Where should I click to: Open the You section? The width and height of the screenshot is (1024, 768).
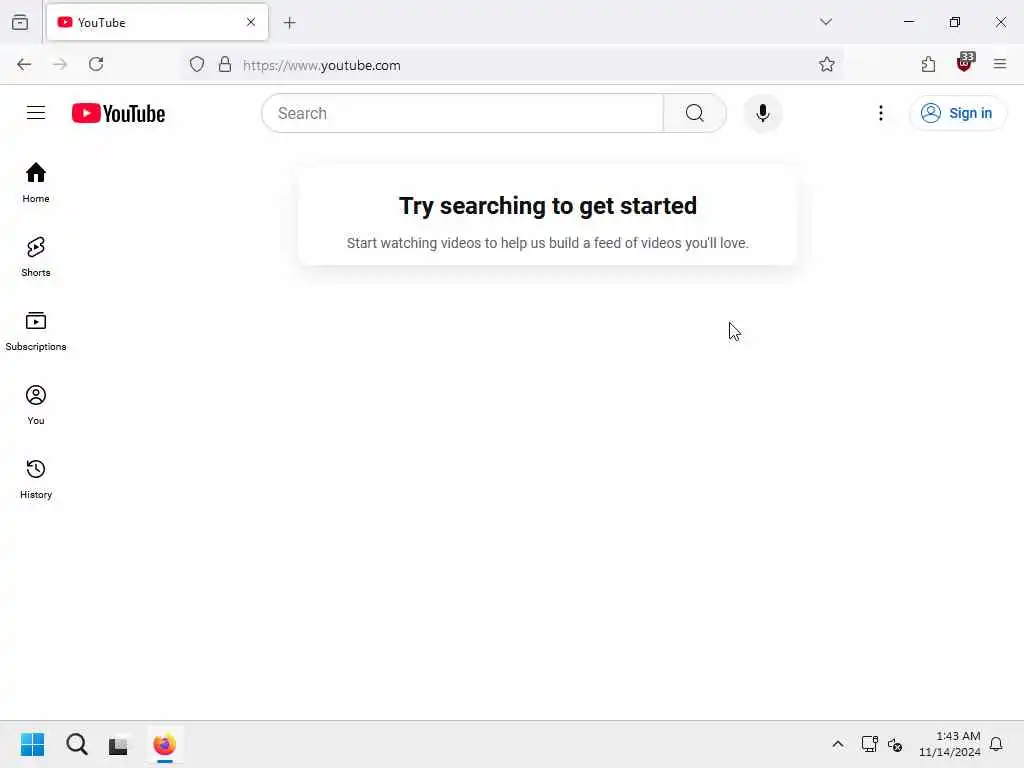coord(36,405)
